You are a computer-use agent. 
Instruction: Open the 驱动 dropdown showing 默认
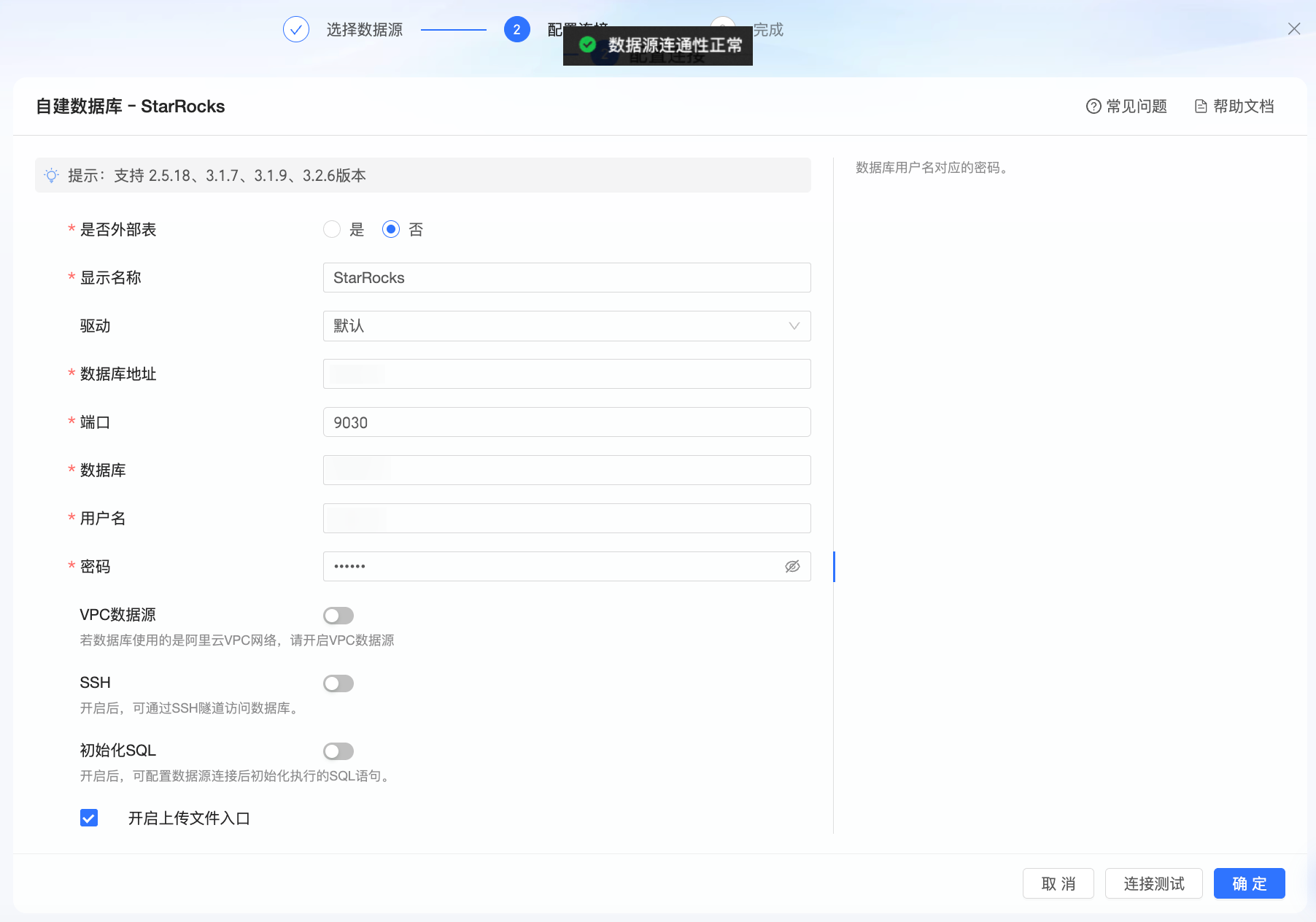(x=567, y=326)
